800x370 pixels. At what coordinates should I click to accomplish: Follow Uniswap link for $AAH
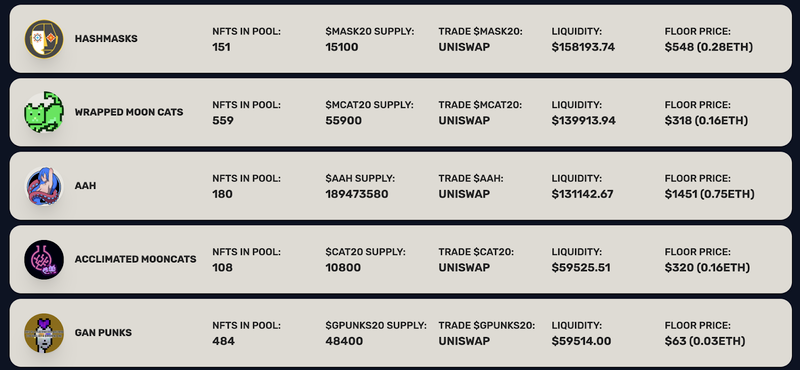[x=464, y=194]
